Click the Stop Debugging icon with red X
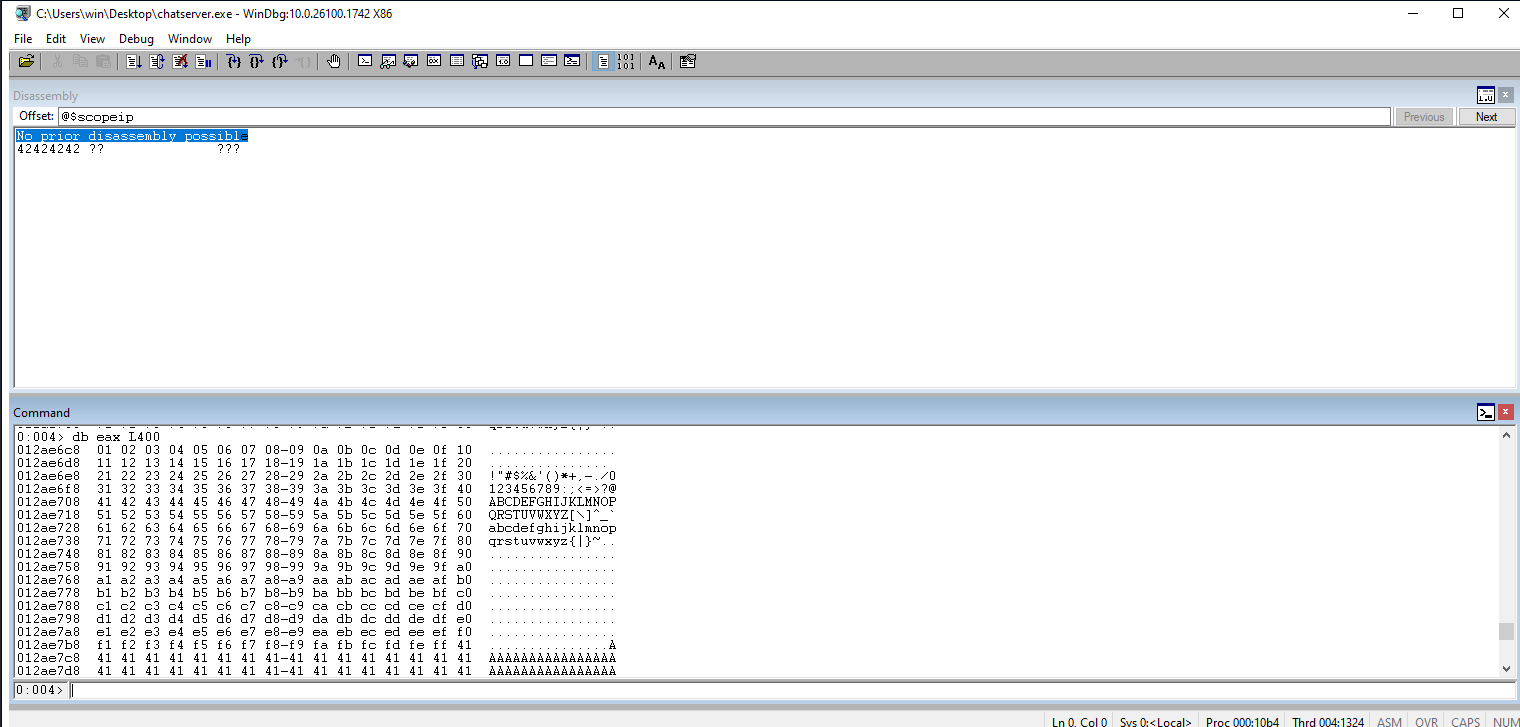Viewport: 1520px width, 727px height. pyautogui.click(x=180, y=62)
